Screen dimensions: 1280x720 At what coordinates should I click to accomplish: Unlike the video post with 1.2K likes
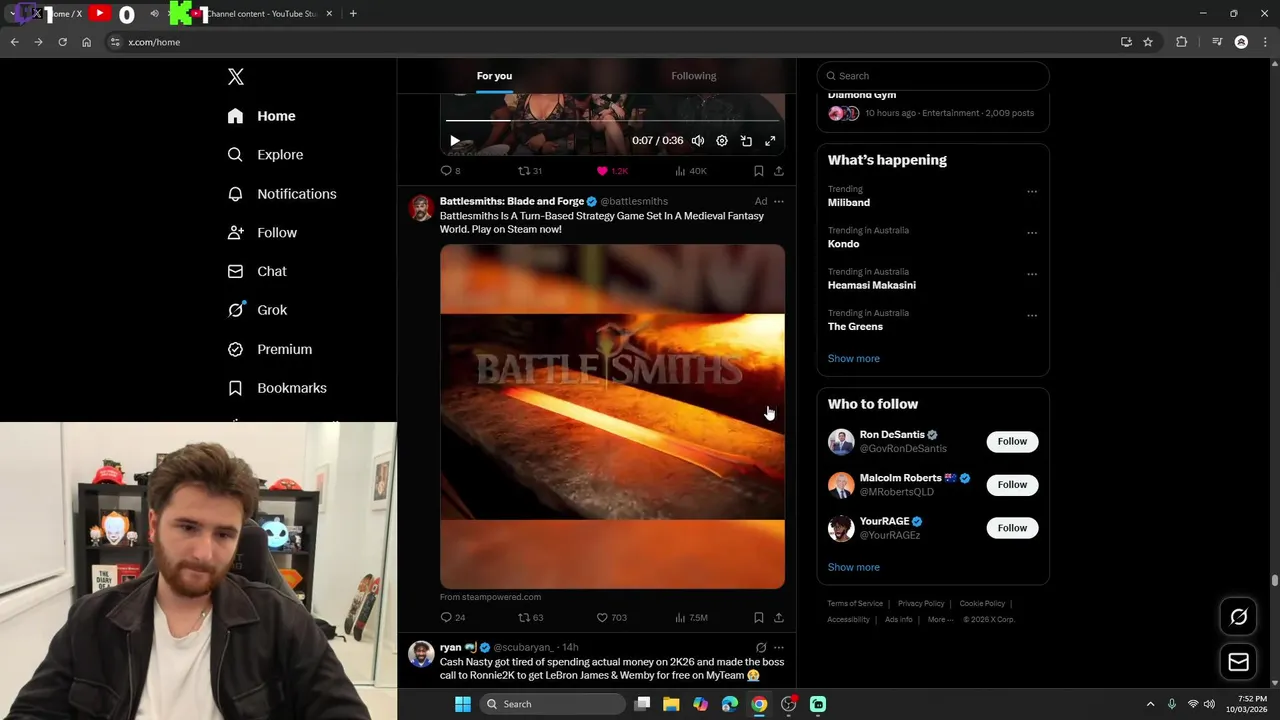612,171
